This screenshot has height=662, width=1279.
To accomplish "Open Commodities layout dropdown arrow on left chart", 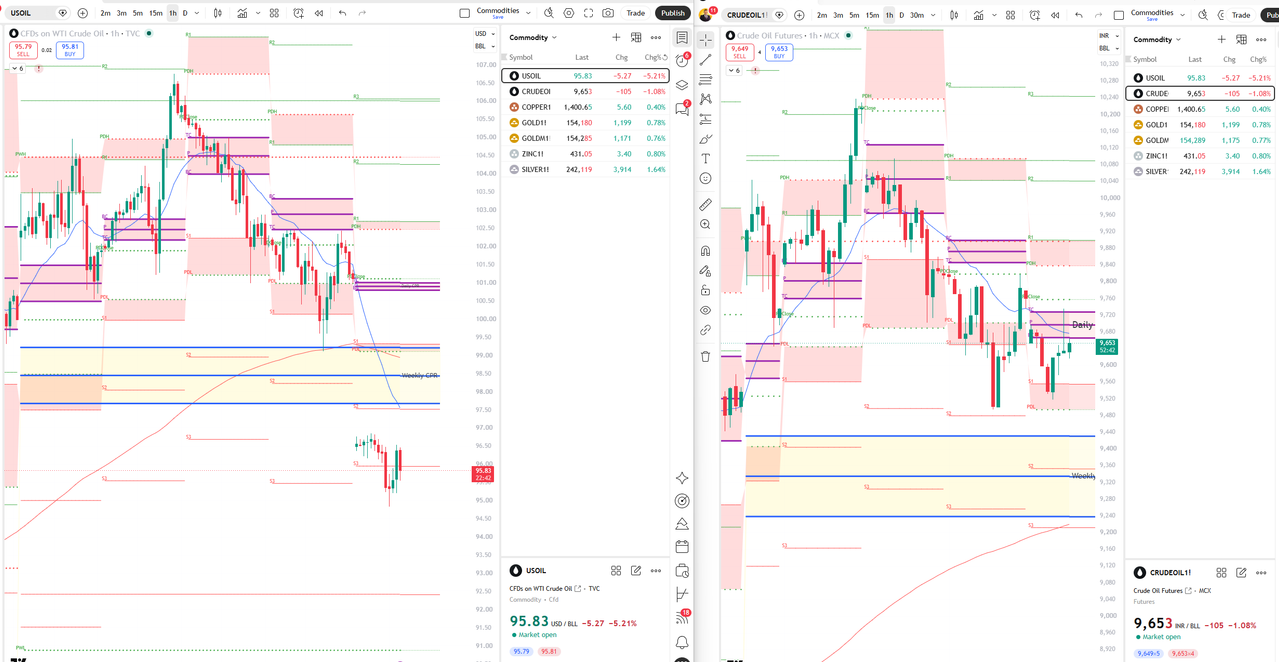I will coord(529,13).
